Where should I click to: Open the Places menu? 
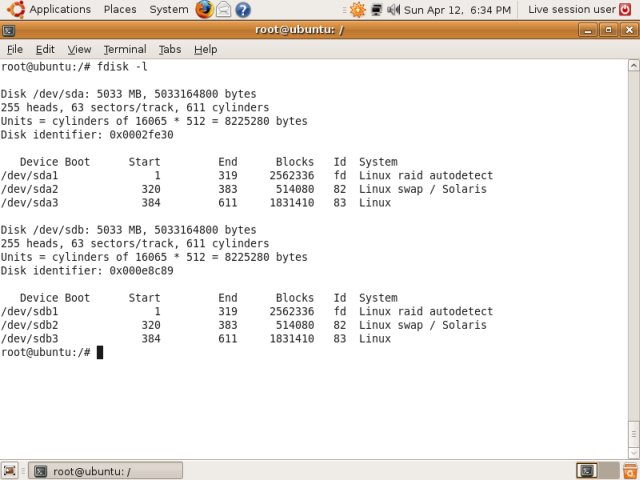click(x=120, y=9)
